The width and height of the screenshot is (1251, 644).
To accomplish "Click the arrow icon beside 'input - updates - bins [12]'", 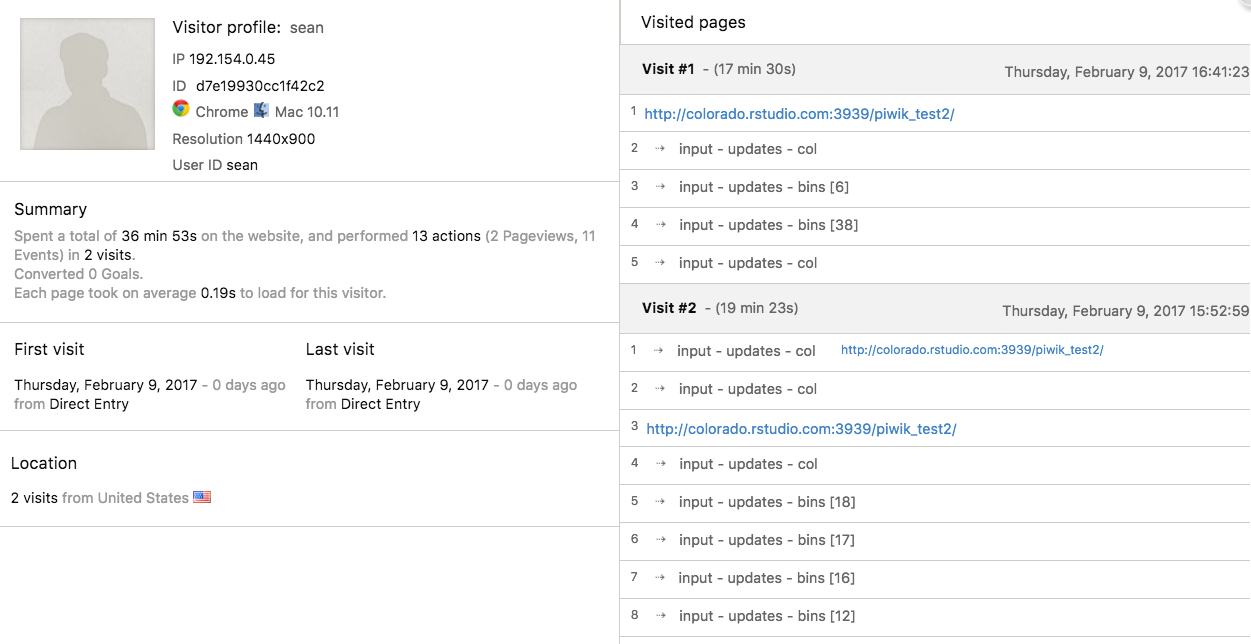I will pyautogui.click(x=658, y=616).
